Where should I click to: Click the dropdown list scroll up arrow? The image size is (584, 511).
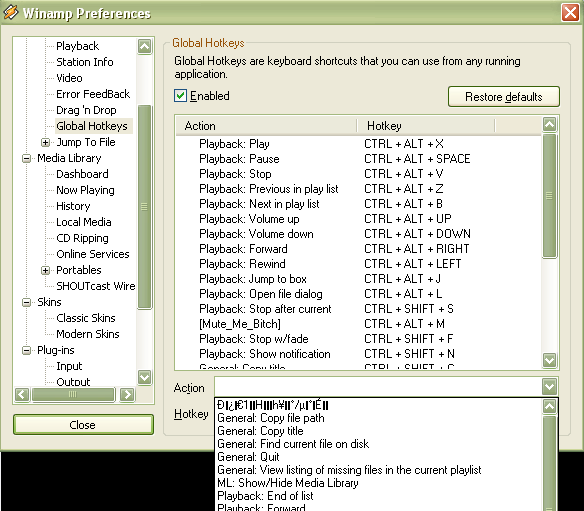click(550, 406)
